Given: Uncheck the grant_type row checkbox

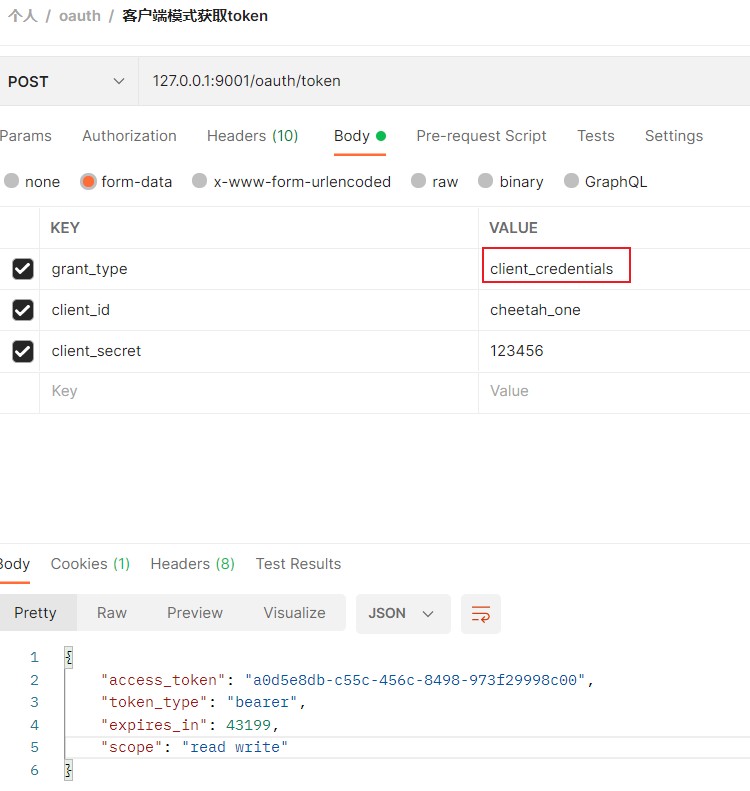Looking at the screenshot, I should pyautogui.click(x=23, y=269).
